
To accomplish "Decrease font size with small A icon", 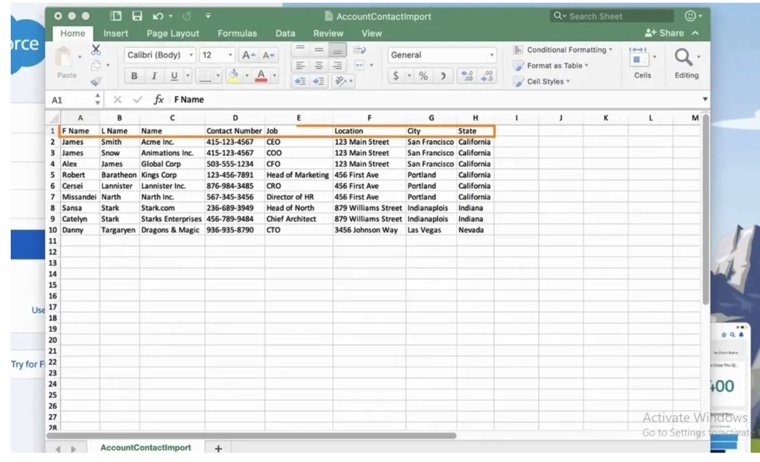I will point(268,55).
